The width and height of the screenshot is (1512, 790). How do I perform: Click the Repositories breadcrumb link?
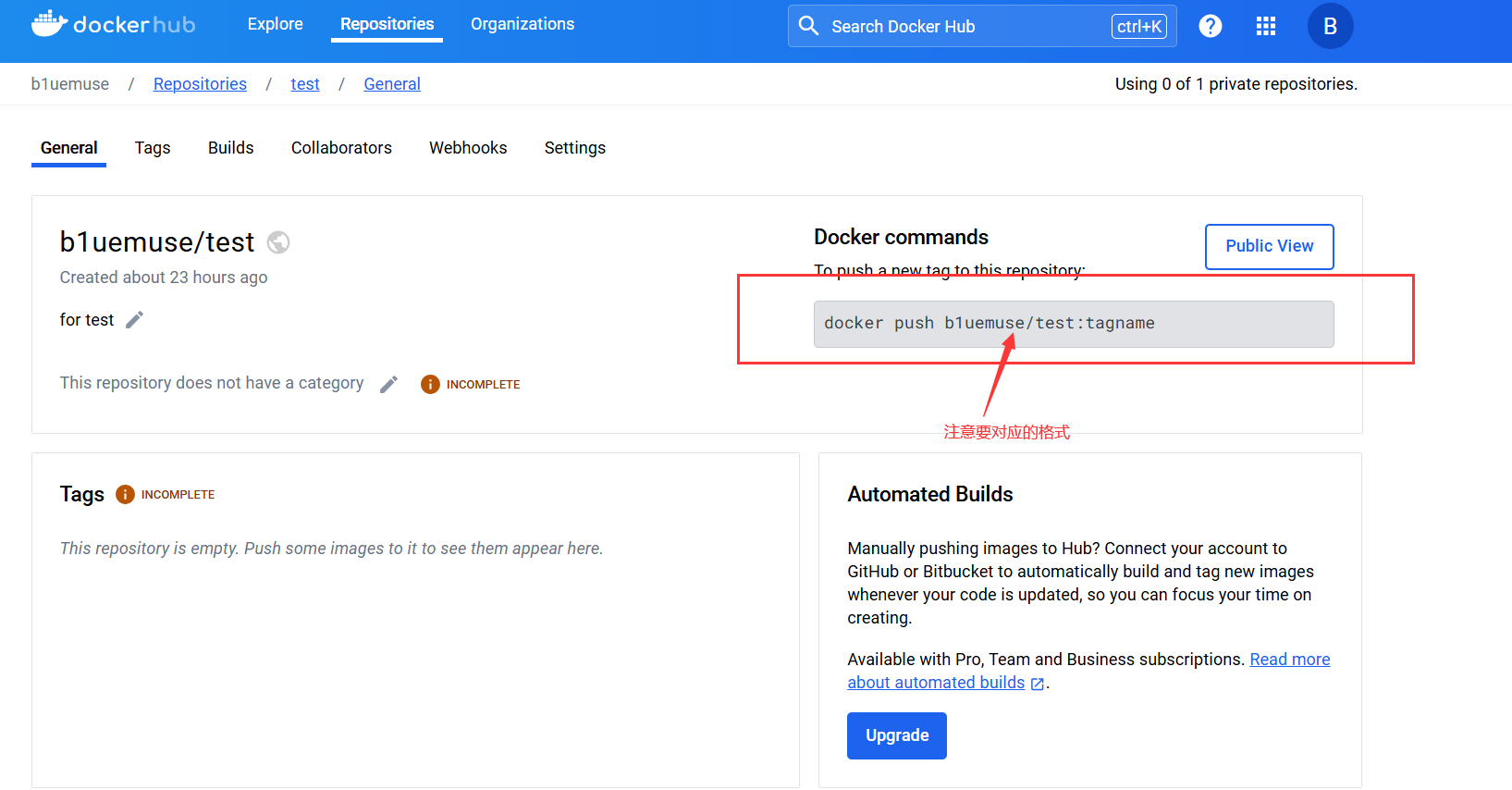click(200, 84)
